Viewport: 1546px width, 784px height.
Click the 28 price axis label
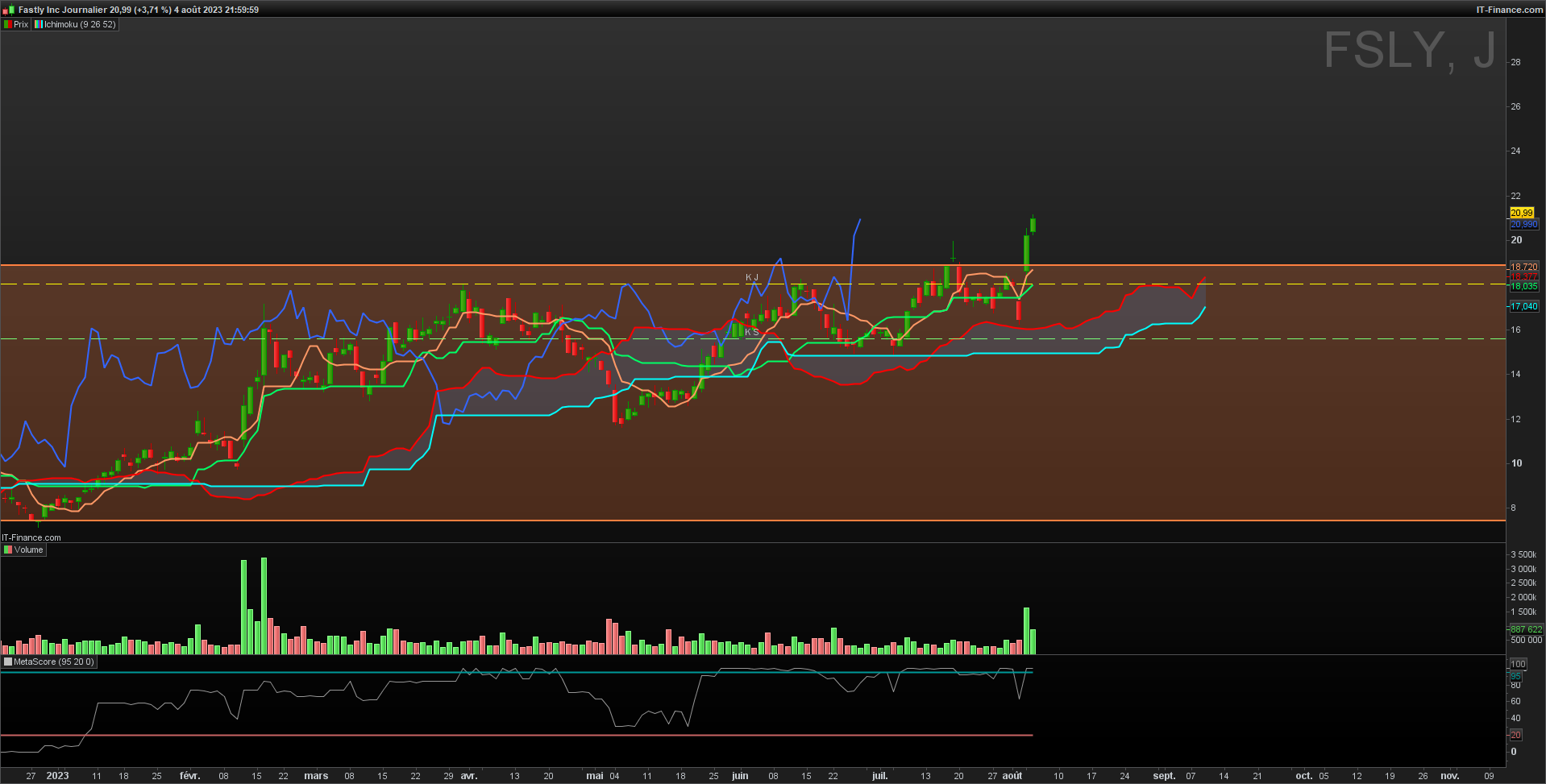[x=1515, y=62]
